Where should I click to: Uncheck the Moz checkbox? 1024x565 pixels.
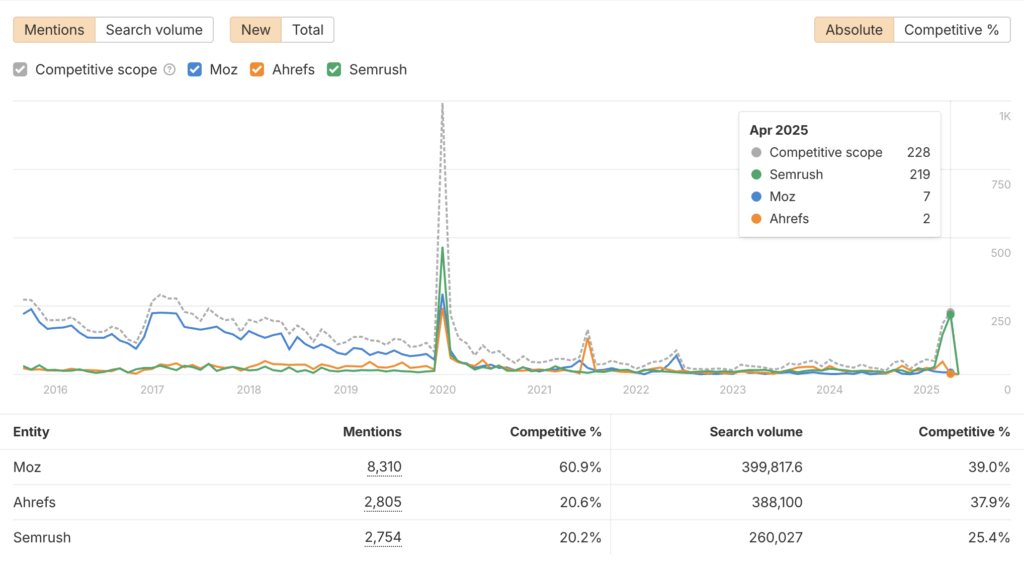point(195,69)
